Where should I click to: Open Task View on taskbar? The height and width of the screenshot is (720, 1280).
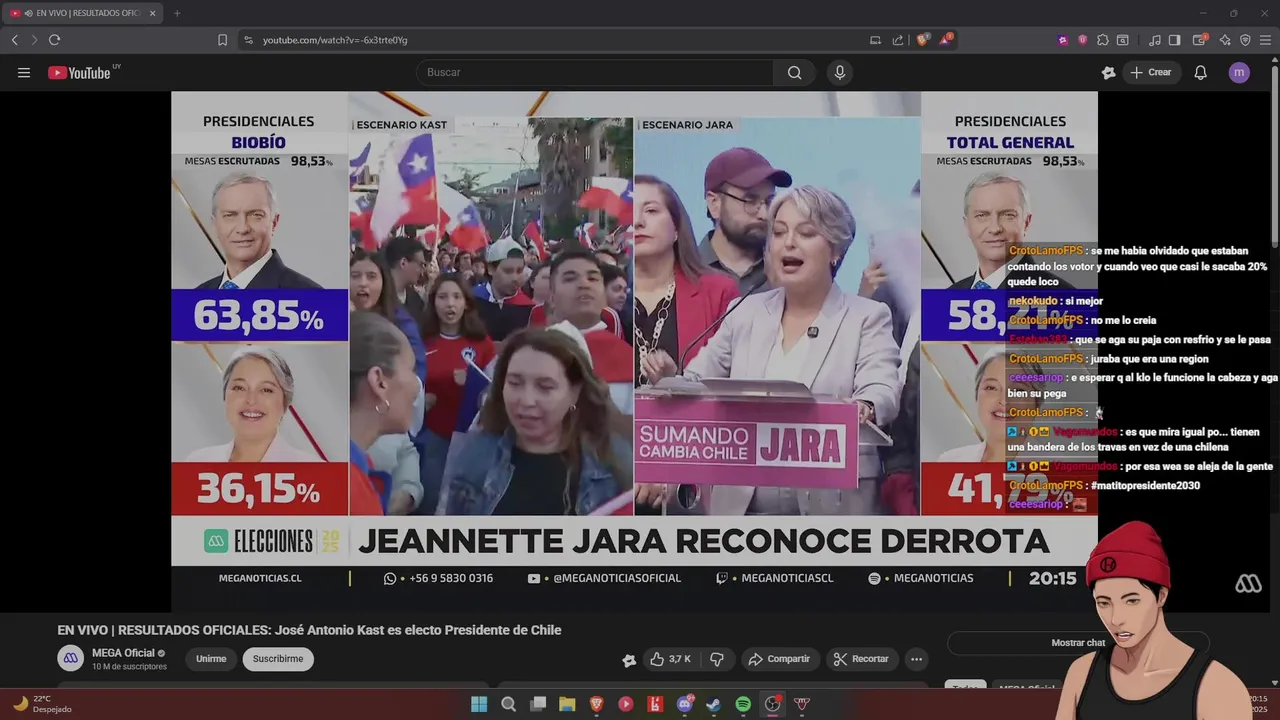click(538, 704)
